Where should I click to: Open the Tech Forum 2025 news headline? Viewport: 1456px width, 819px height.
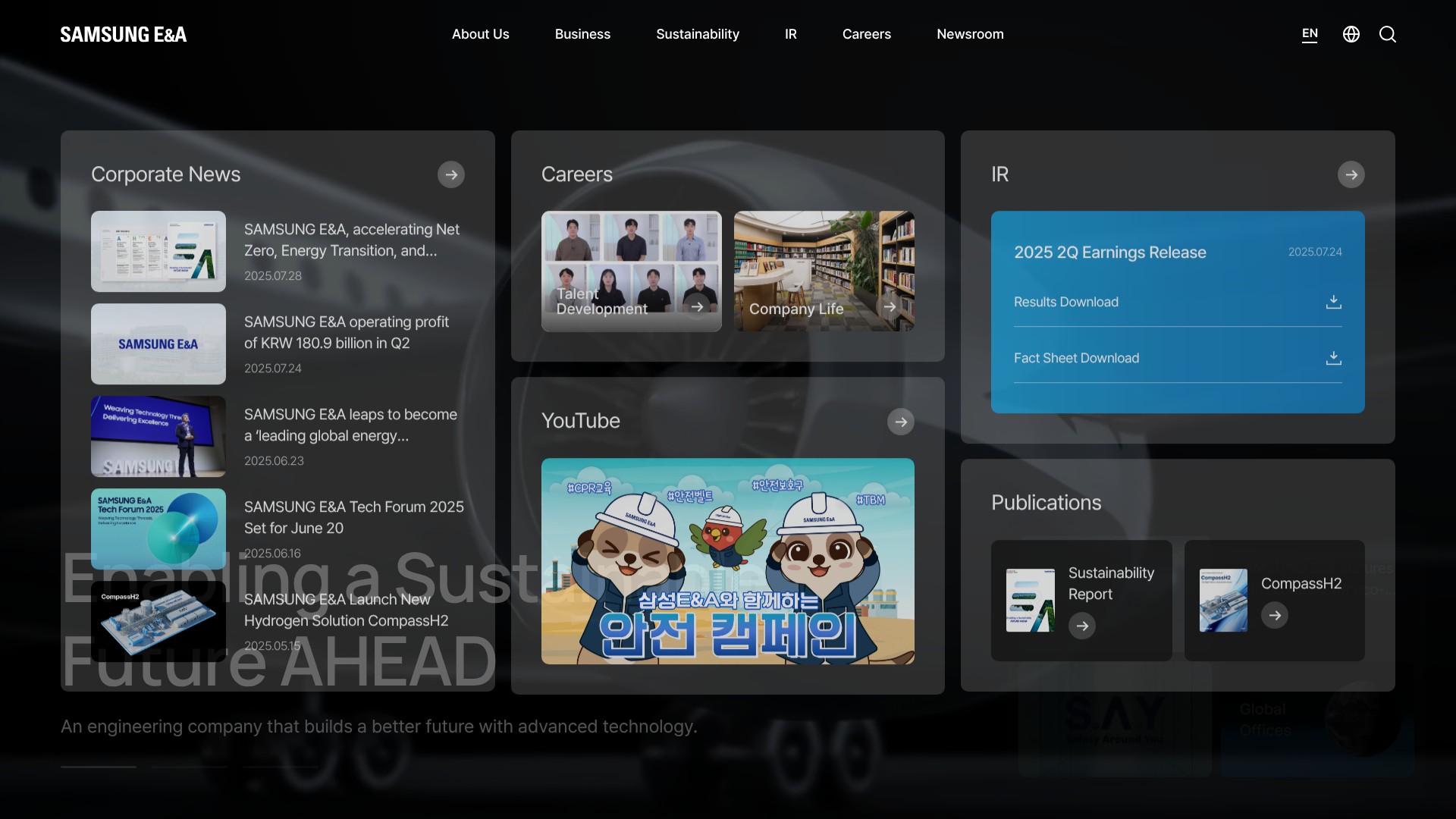(353, 517)
